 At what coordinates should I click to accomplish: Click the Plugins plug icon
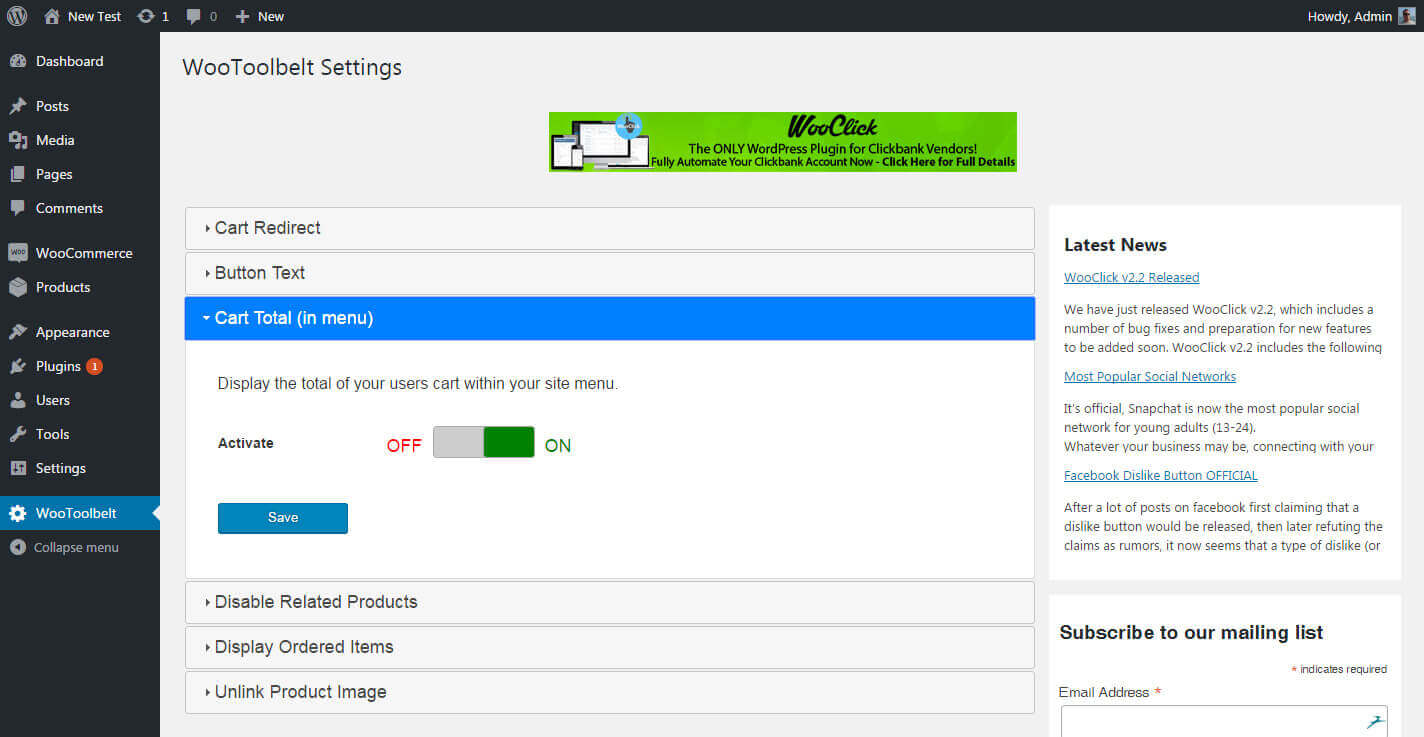(18, 366)
